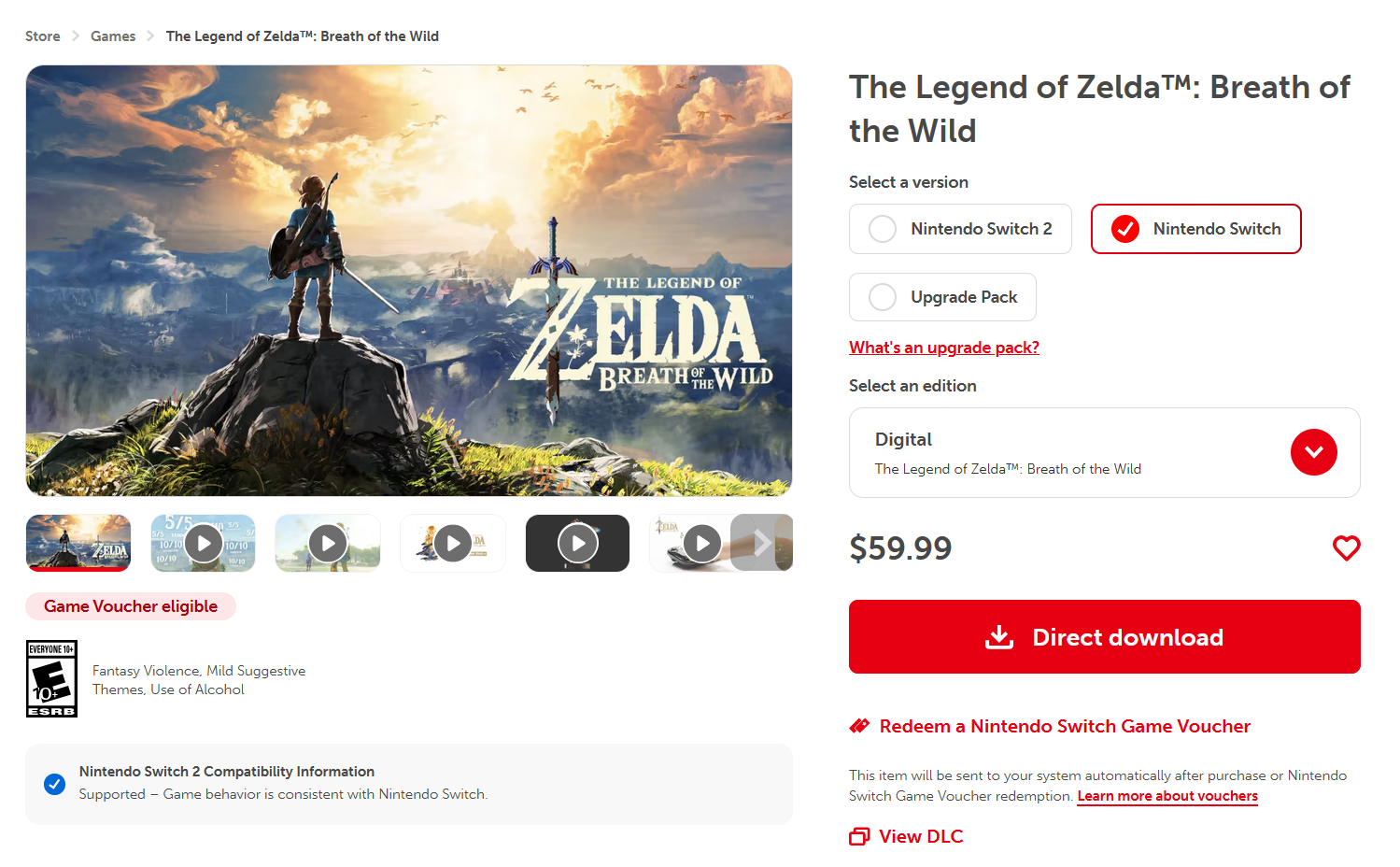Select the Nintendo Switch 2 version
This screenshot has height=867, width=1400.
coord(960,229)
